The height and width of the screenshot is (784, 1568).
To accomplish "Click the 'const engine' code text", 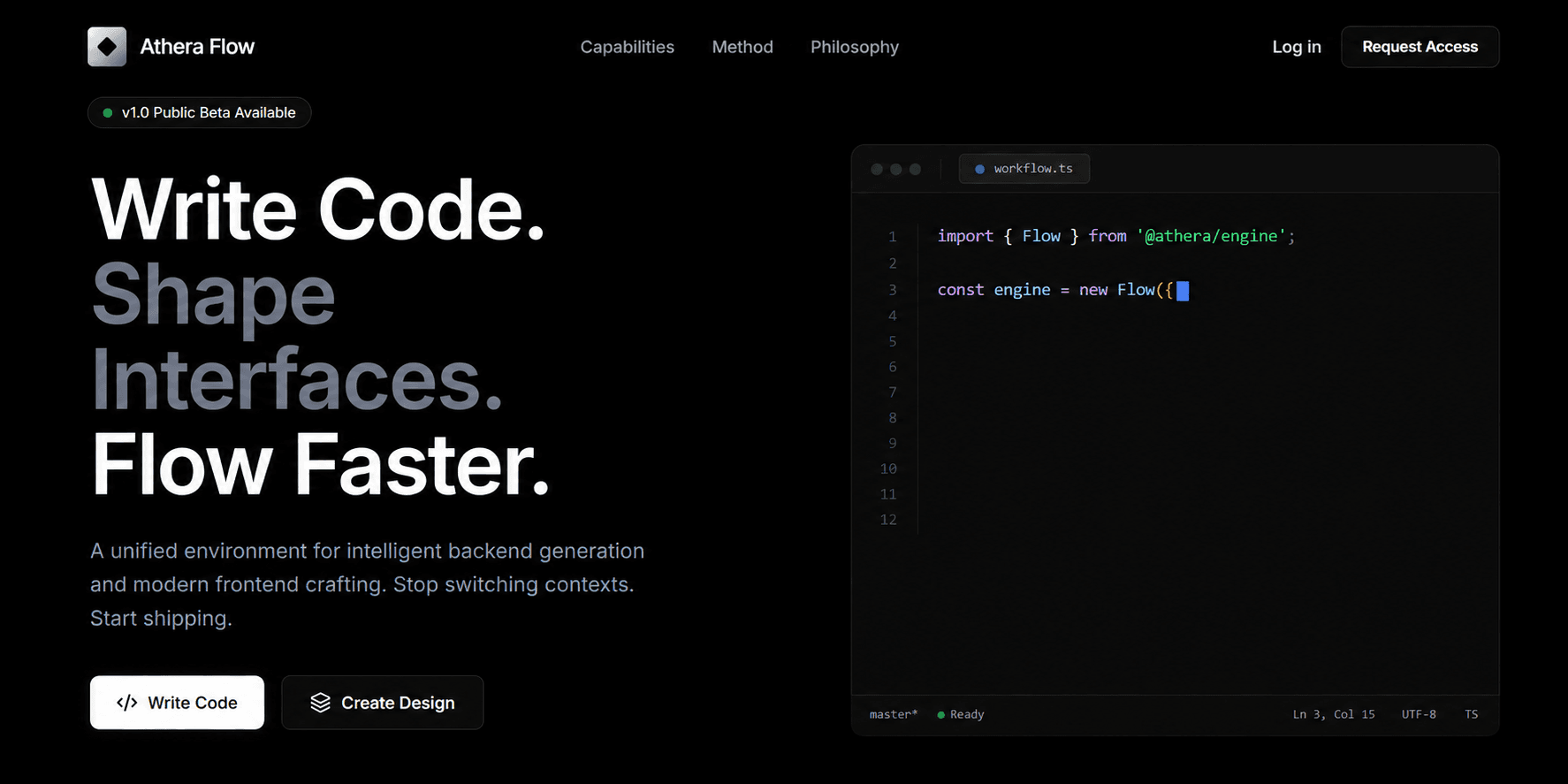I will [994, 290].
